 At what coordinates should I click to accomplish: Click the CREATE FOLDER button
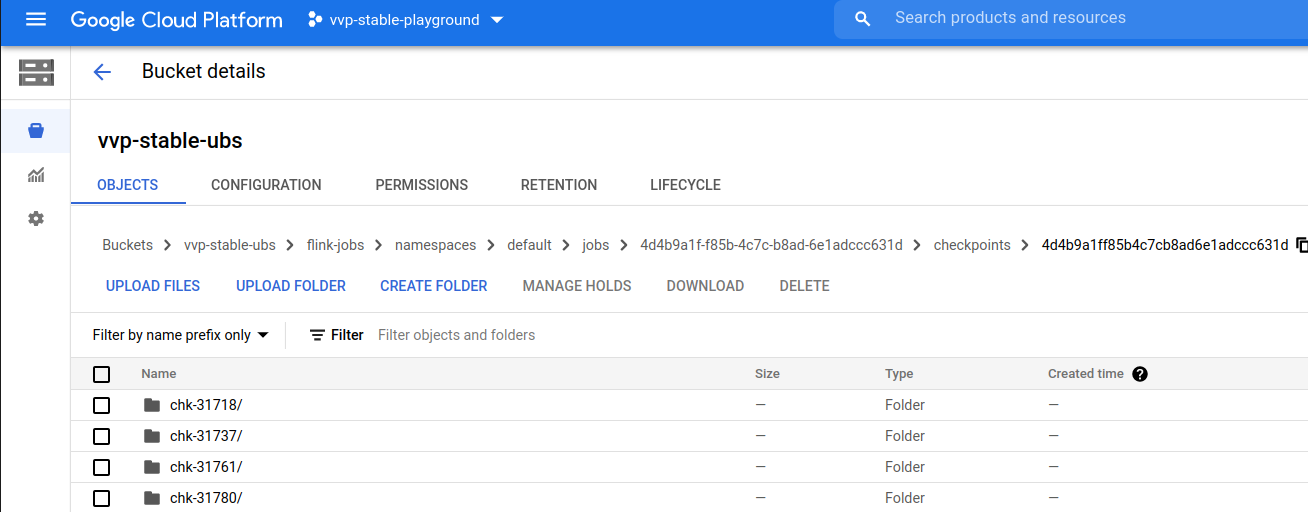[x=434, y=286]
